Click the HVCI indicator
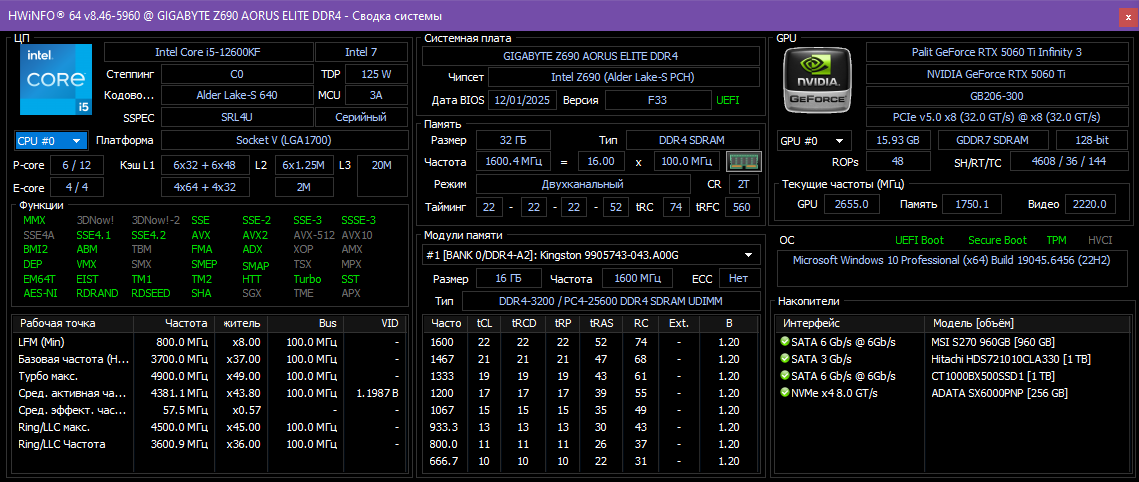The width and height of the screenshot is (1139, 482). pyautogui.click(x=1100, y=240)
